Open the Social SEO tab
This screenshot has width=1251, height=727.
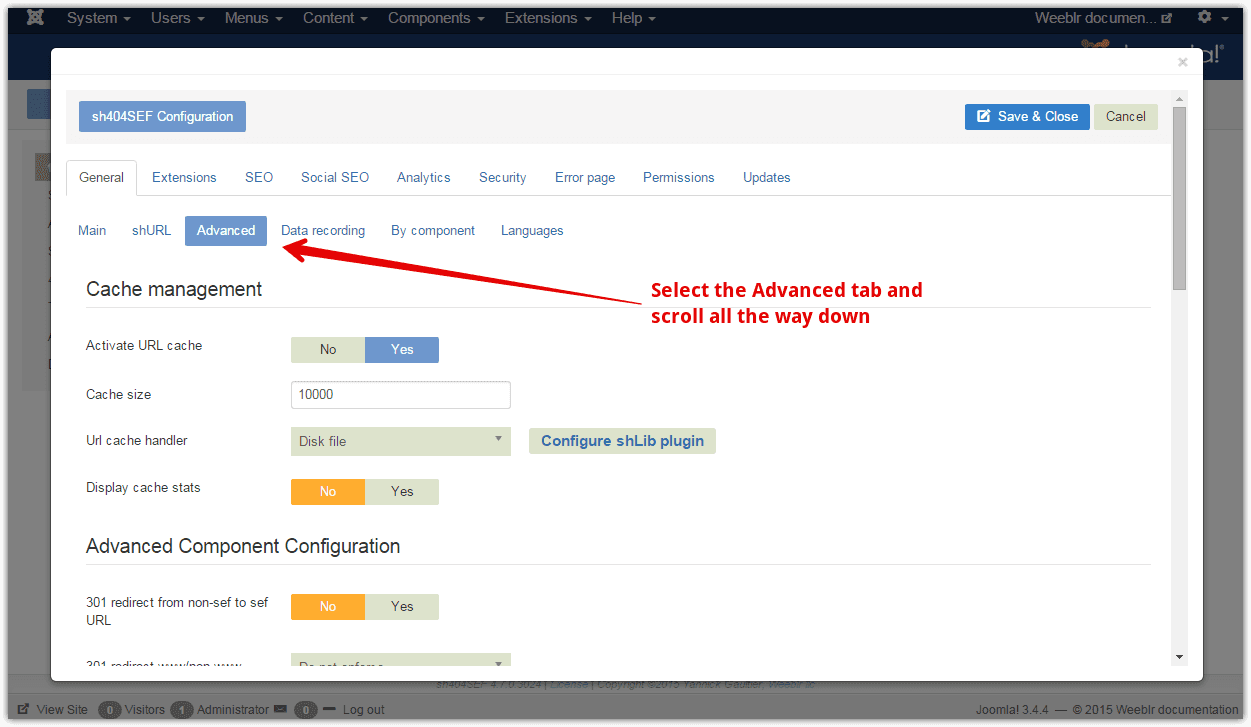[x=335, y=177]
